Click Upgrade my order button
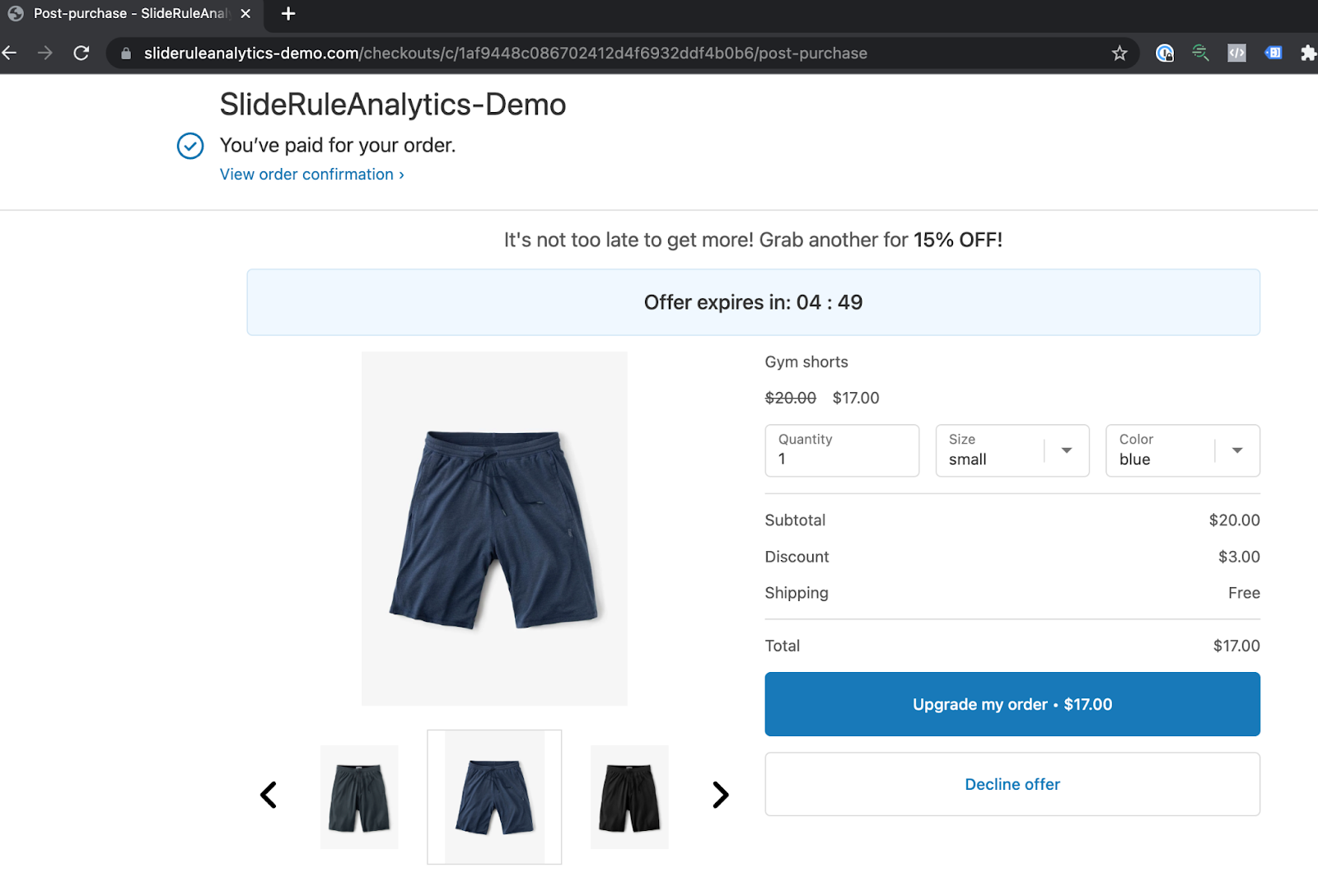Screen dimensions: 1318x896 1012,704
